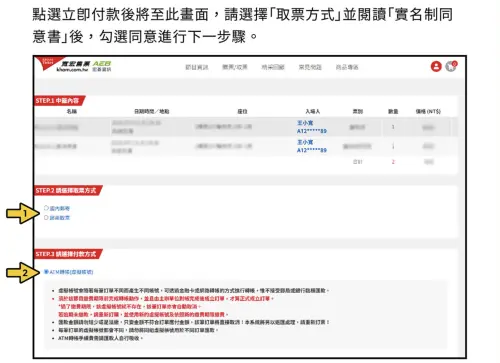Open the 購票/取票 menu item

coord(235,67)
